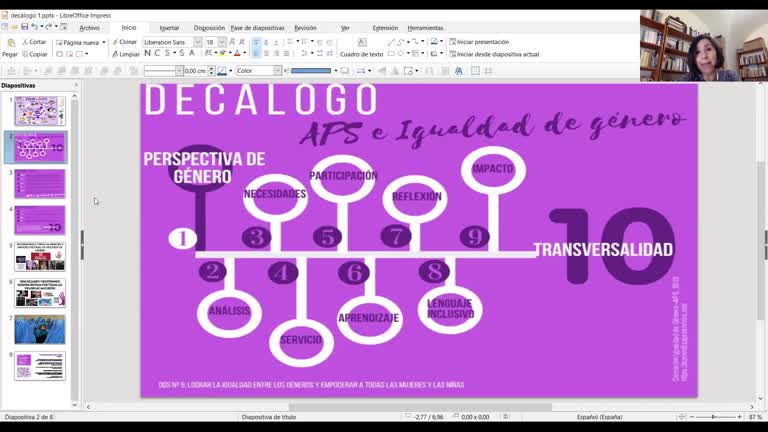Toggle the grid display icon
Screen dimensions: 768x432
click(x=475, y=71)
